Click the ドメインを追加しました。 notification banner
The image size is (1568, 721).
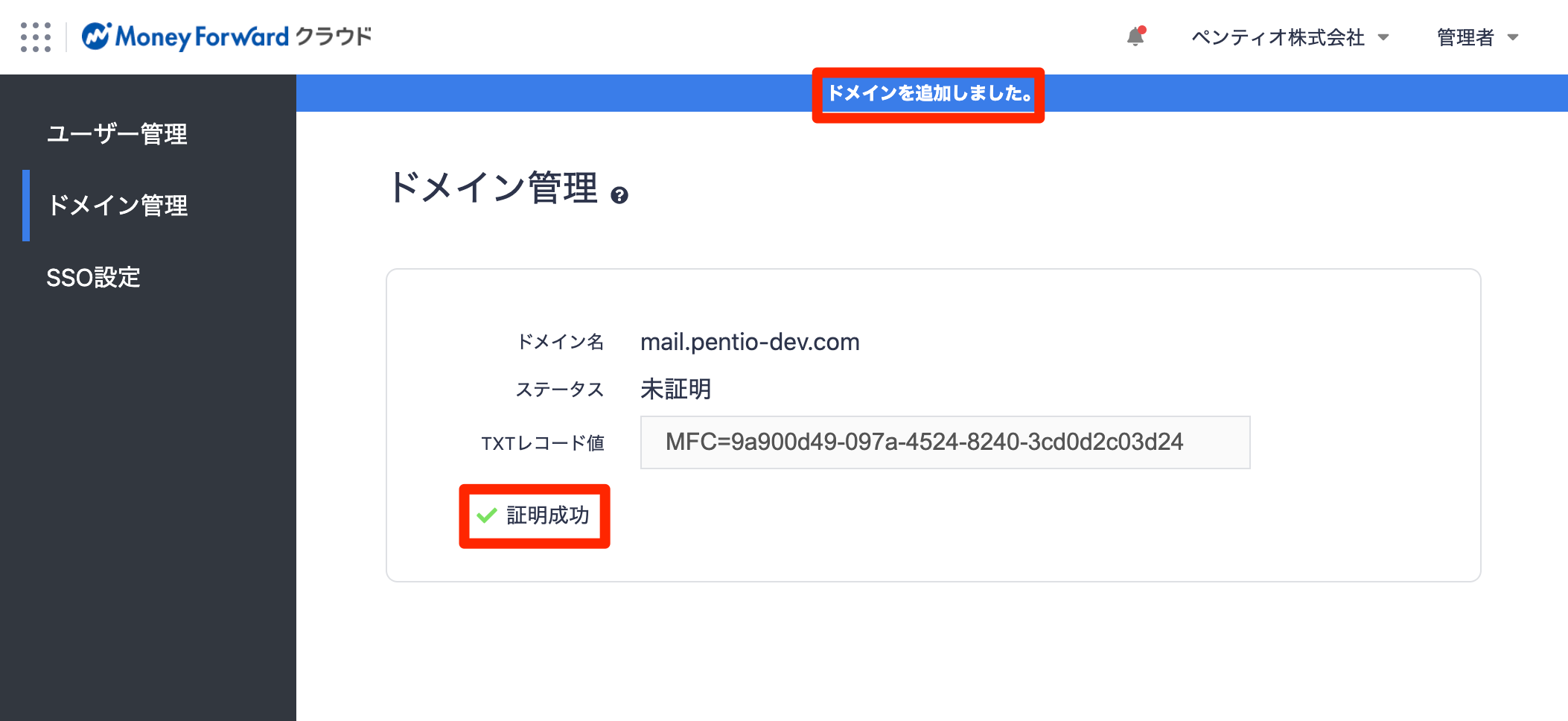point(931,93)
